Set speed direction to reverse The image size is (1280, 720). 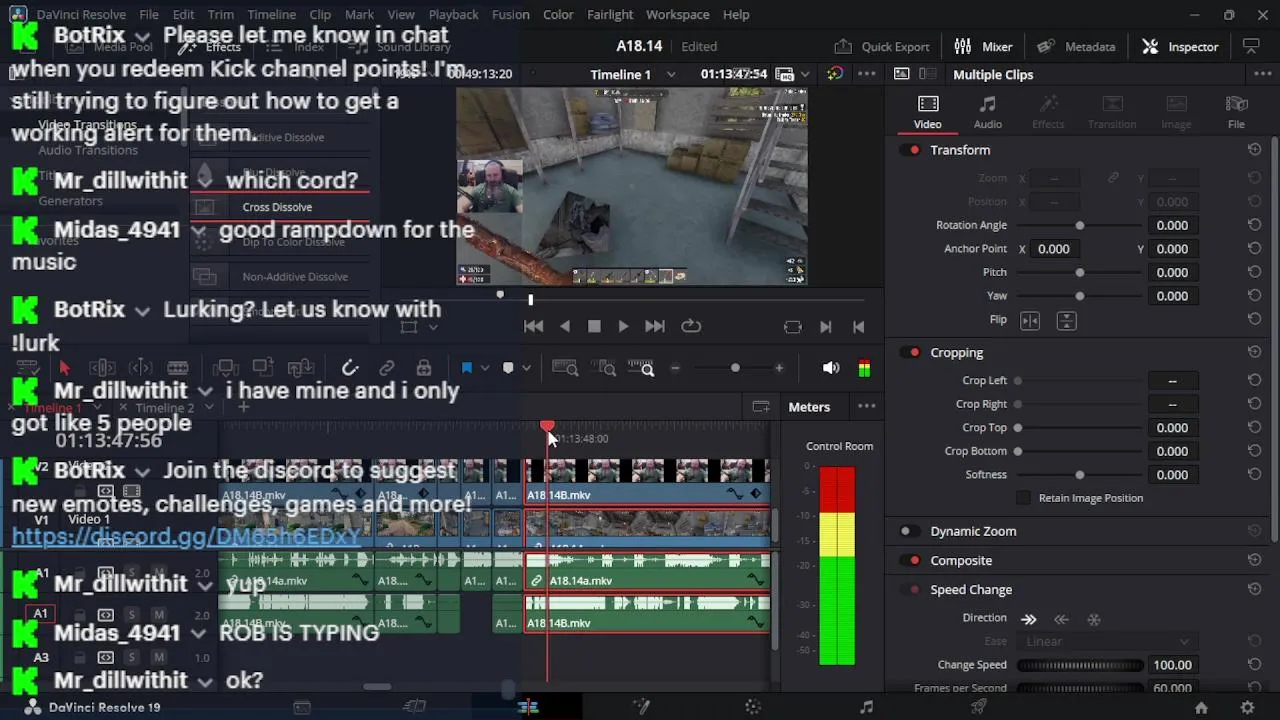[1062, 619]
